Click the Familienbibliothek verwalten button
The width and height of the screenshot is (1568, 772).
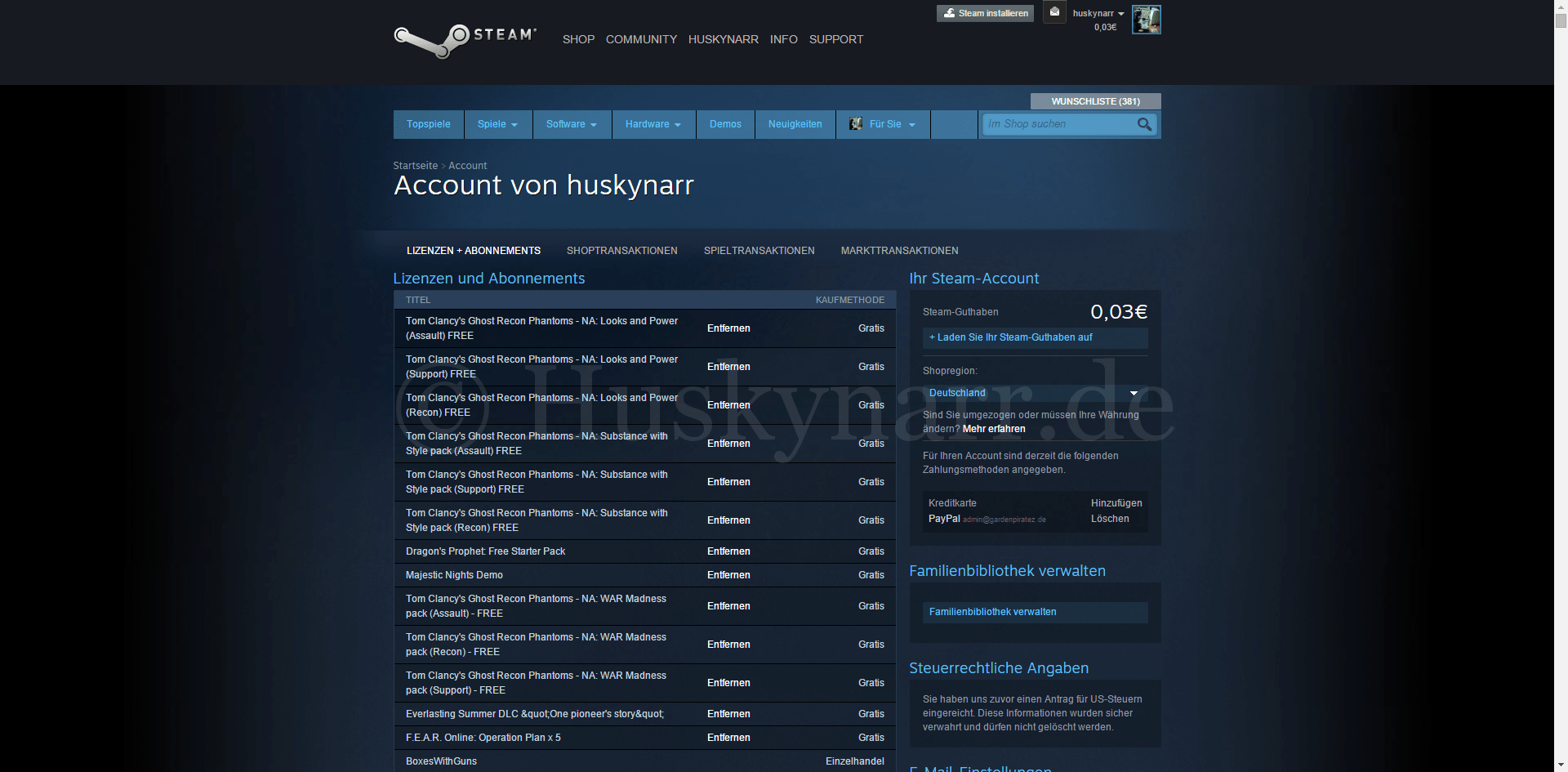pos(1035,612)
